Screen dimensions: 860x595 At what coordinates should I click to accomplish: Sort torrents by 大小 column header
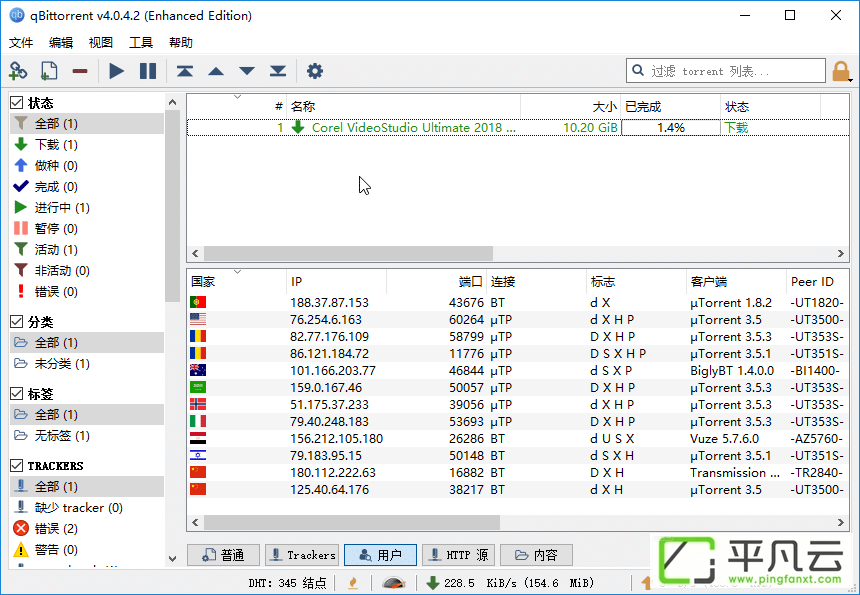[570, 106]
